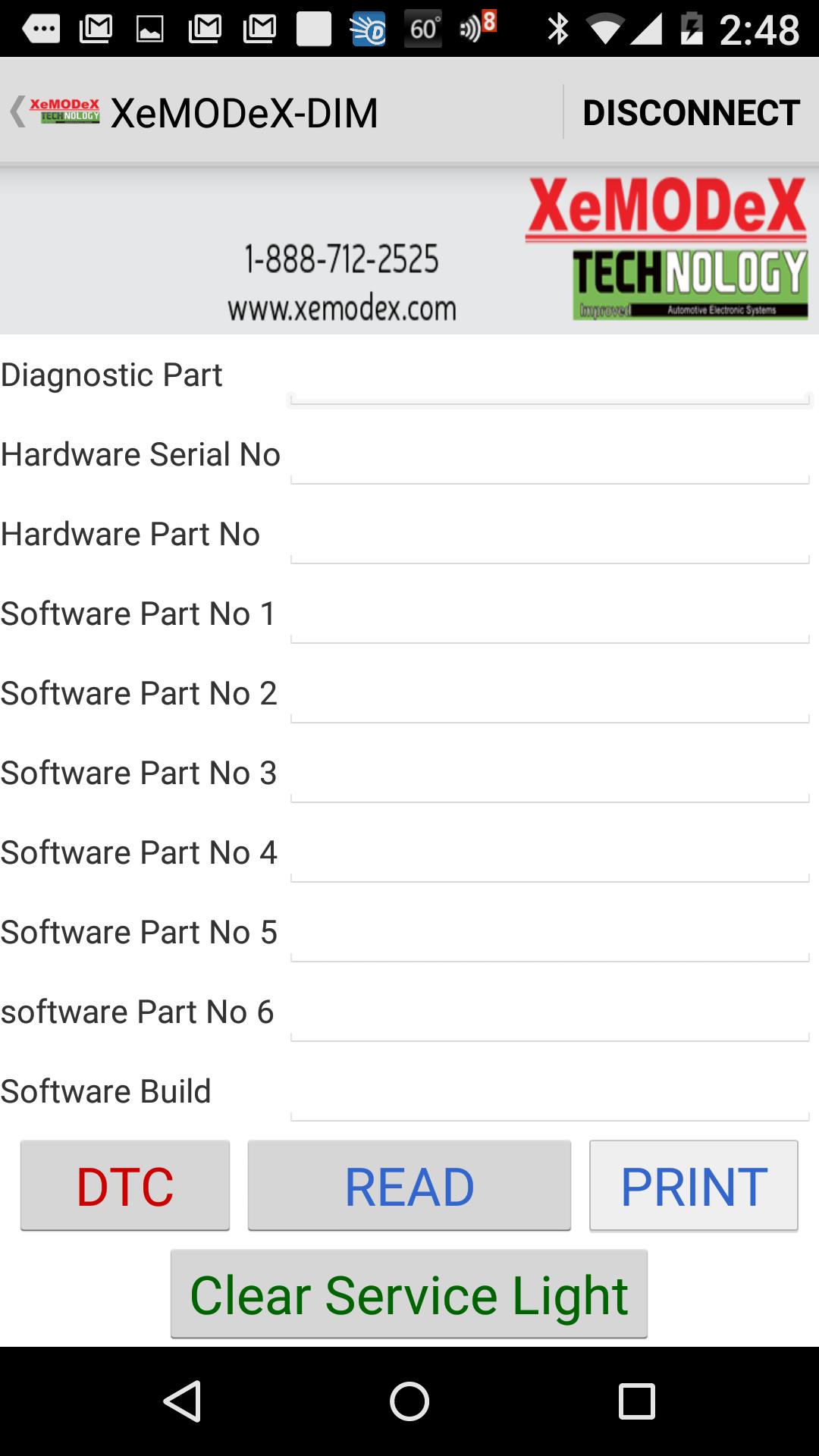This screenshot has width=819, height=1456.
Task: Tap the XeMODeX Technology logo
Action: click(x=667, y=246)
